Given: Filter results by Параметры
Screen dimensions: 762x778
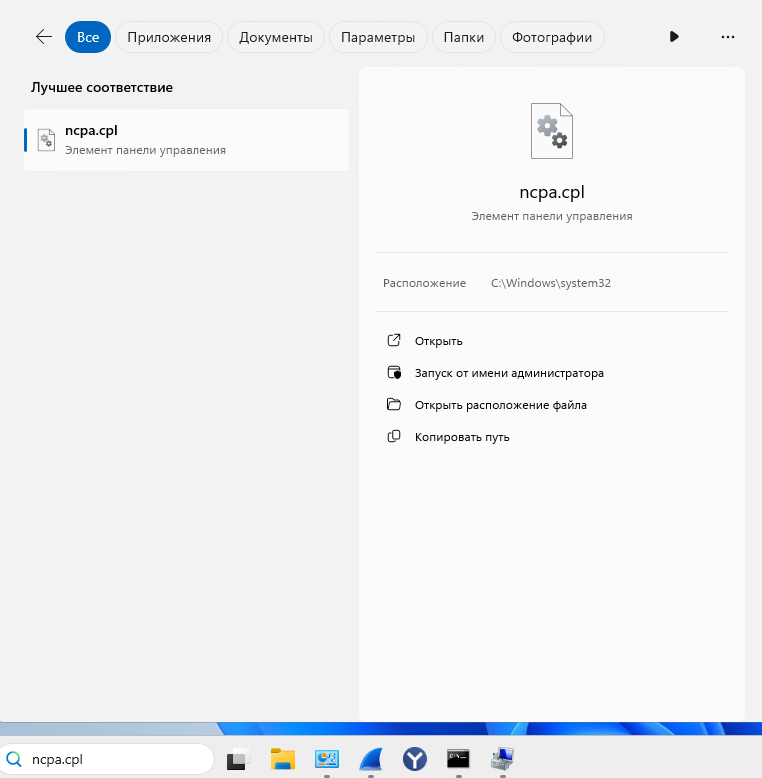Looking at the screenshot, I should (x=378, y=37).
